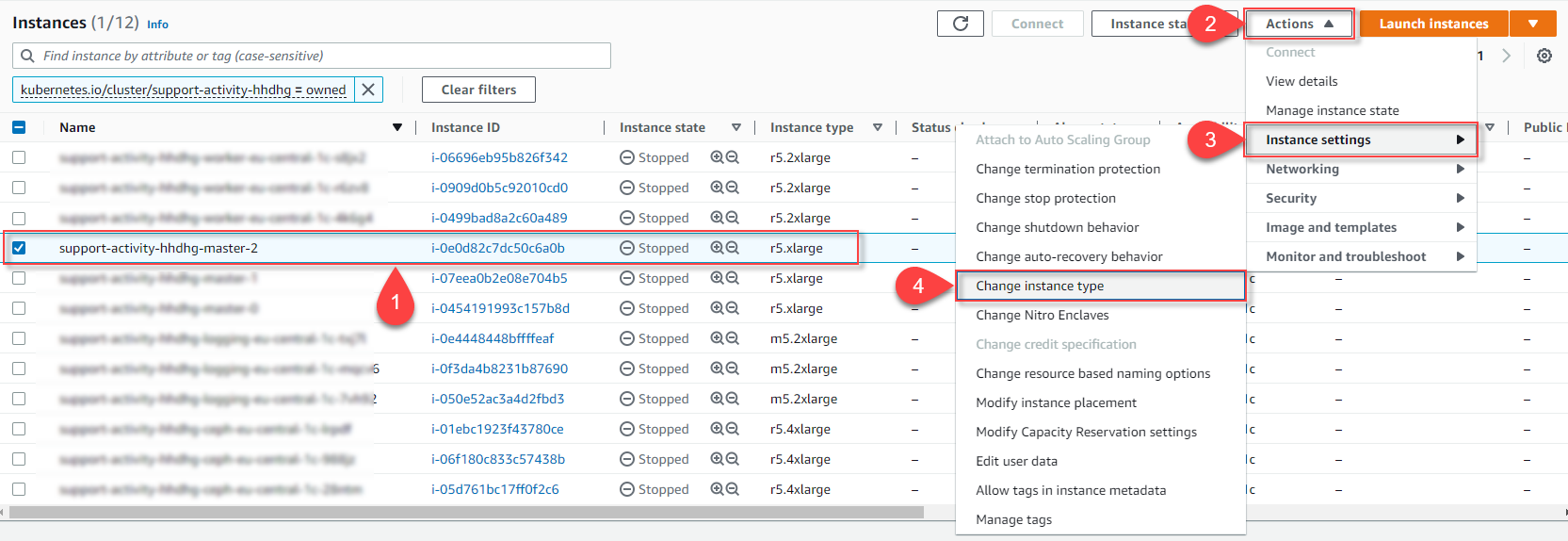Zoom out filter on i-050e52ac3a4d2fbd3 state
Screen dimensions: 1568x541
(733, 399)
